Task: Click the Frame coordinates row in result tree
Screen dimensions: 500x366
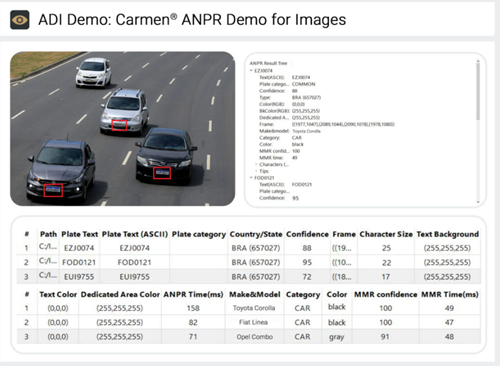Action: (x=327, y=124)
